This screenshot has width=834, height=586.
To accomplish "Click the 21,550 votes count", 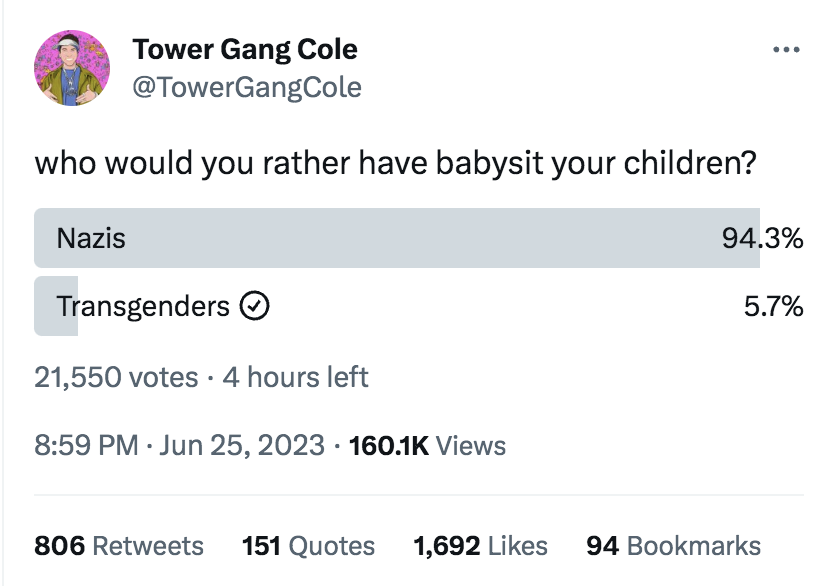I will pos(116,377).
